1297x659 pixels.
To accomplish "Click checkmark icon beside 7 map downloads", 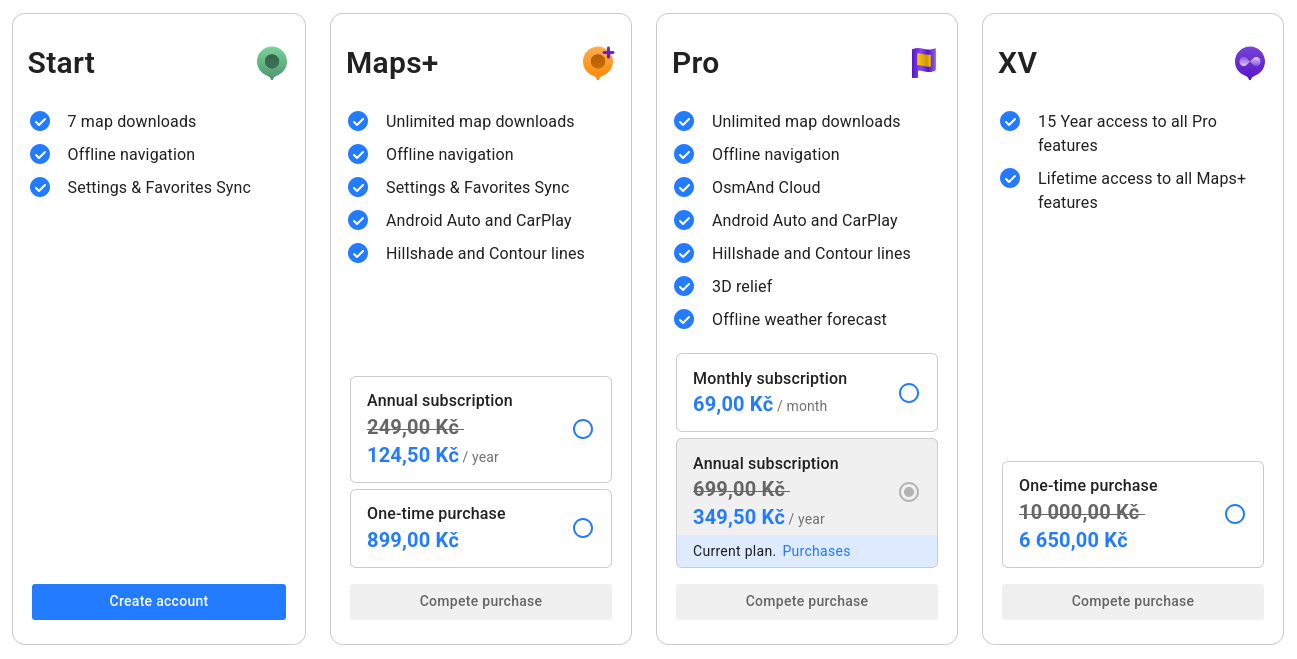I will coord(40,121).
